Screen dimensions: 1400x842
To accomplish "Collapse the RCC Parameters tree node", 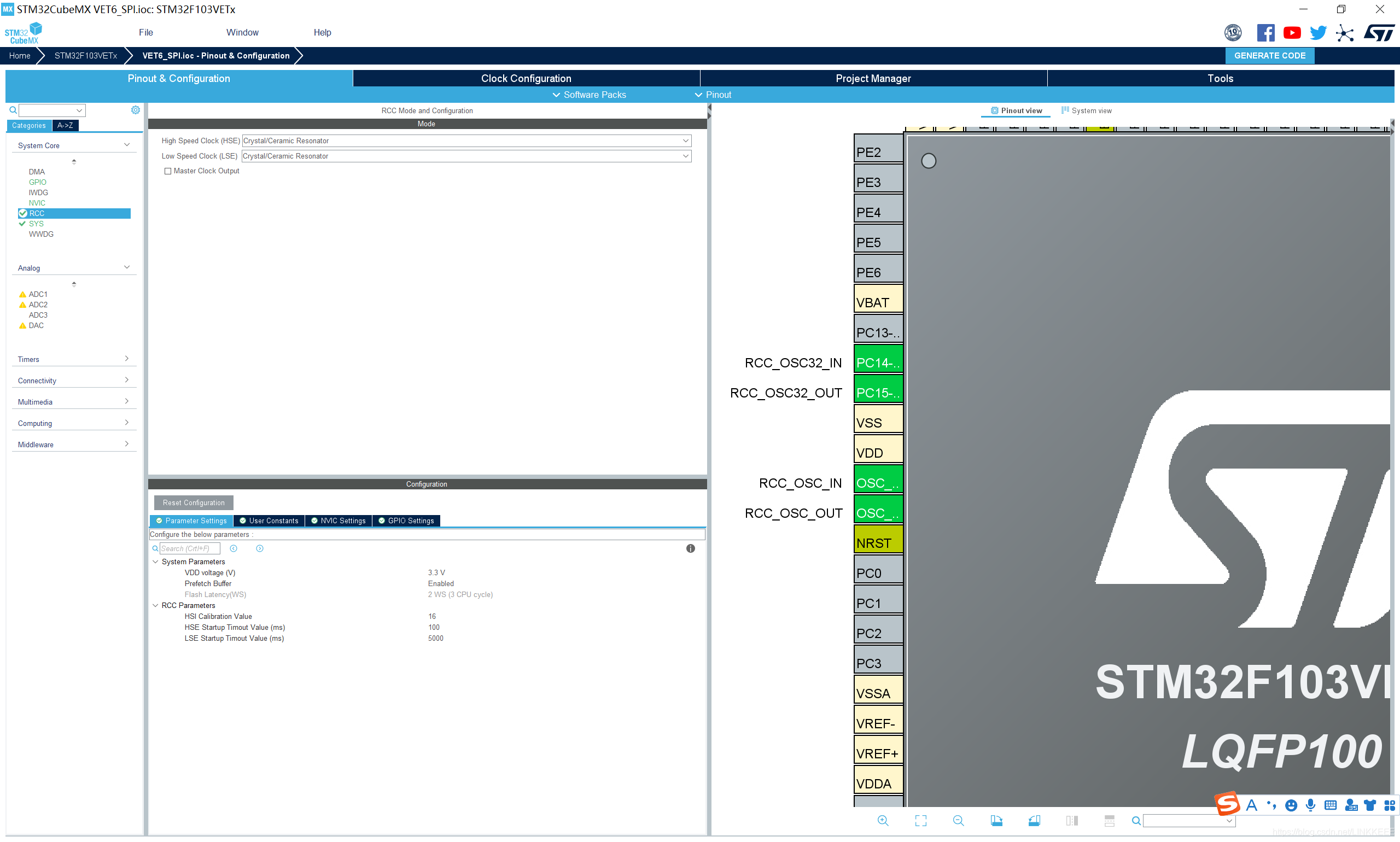I will pos(155,605).
